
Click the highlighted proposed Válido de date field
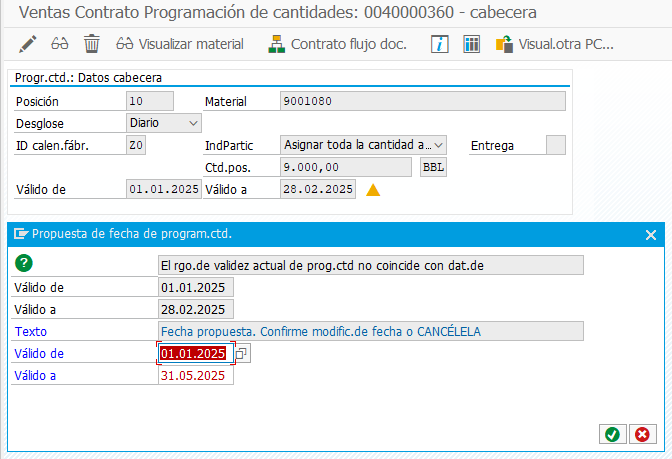click(x=196, y=353)
